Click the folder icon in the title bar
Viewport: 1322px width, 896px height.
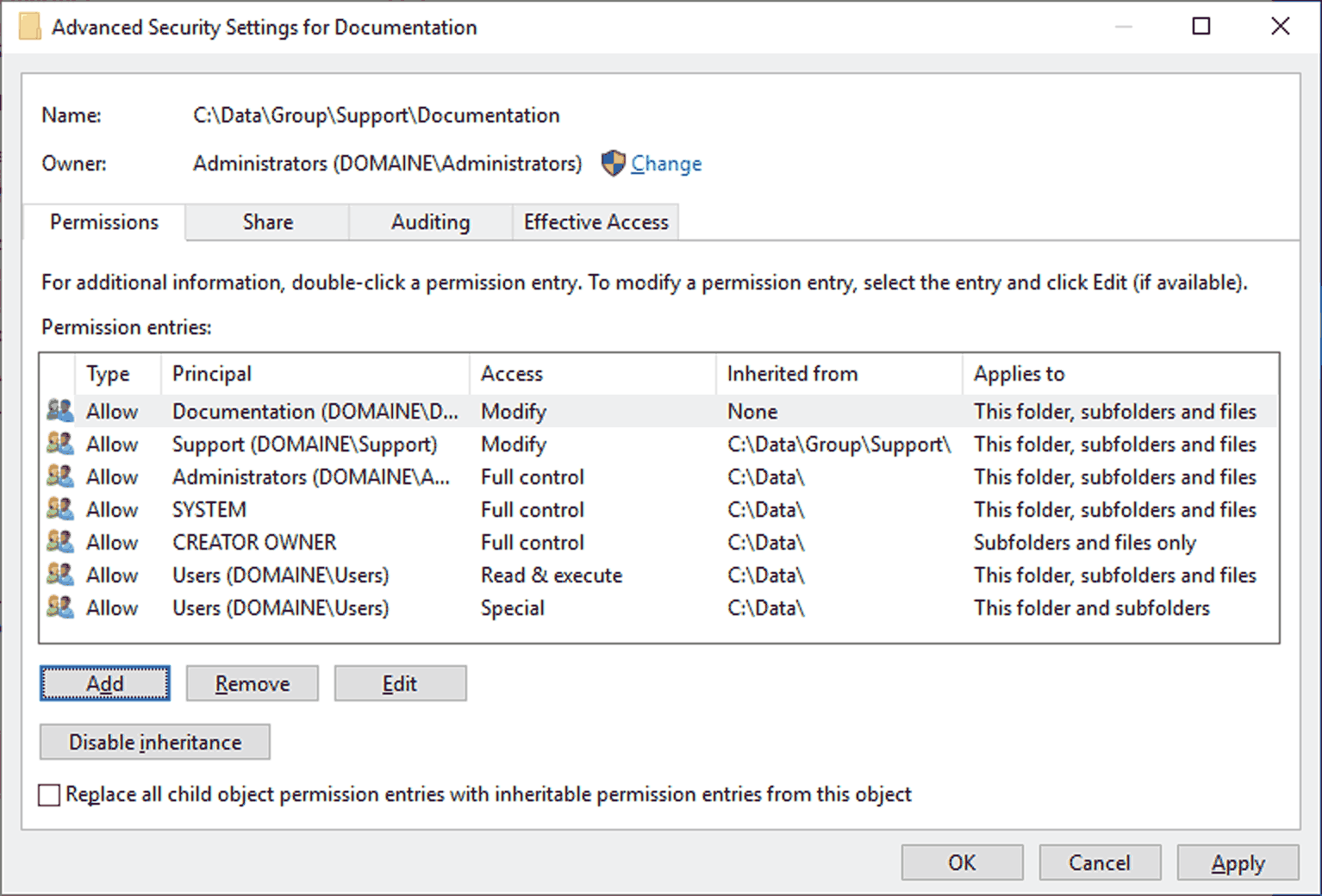pyautogui.click(x=30, y=27)
